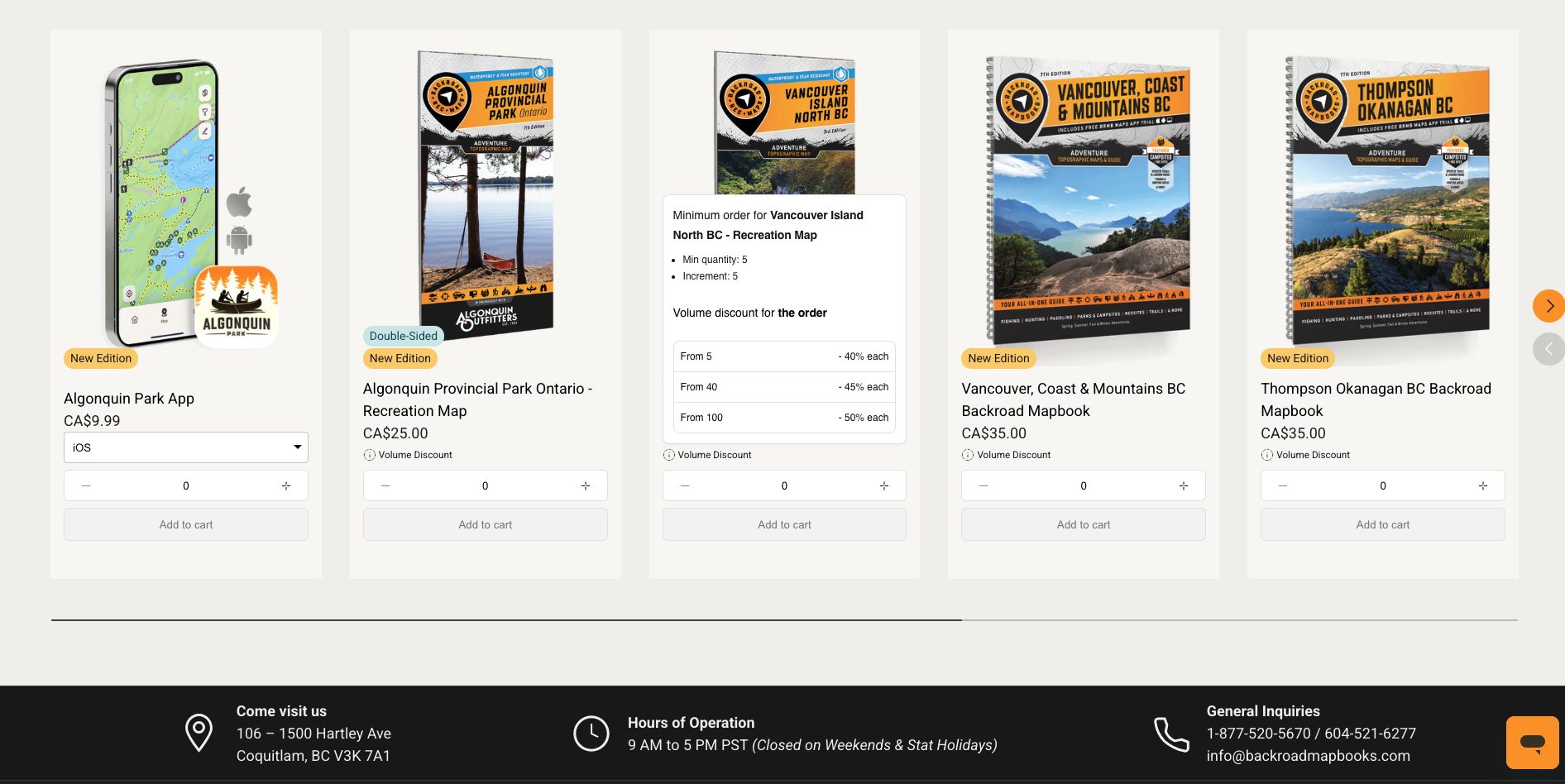Click Volume Discount under Thompson Okanagan Mapbook
The height and width of the screenshot is (784, 1565).
(x=1314, y=455)
